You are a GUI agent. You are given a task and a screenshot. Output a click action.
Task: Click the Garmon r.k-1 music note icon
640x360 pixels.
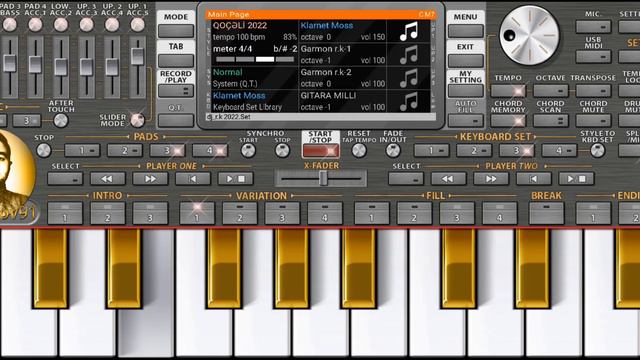click(409, 55)
